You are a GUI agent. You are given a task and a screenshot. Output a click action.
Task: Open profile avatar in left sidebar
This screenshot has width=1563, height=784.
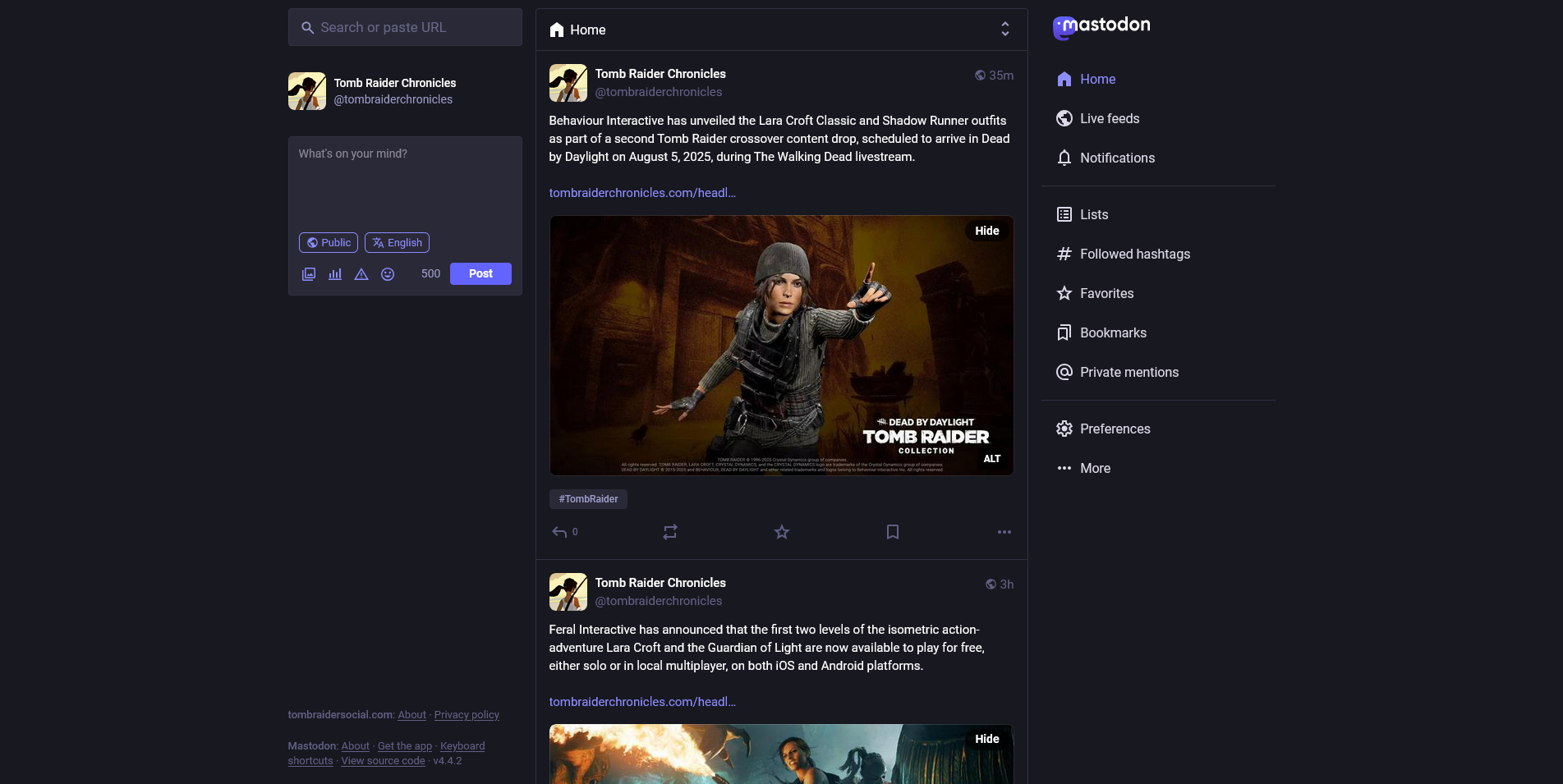click(307, 91)
